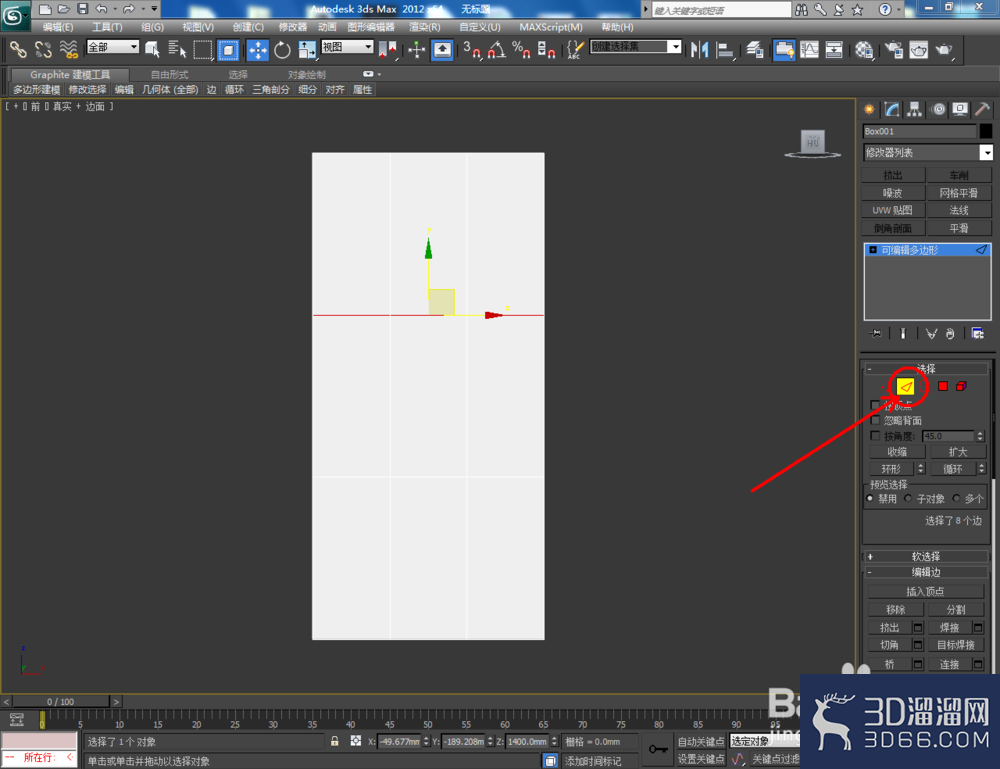Click the 扩大 grow selection button
This screenshot has width=1000, height=769.
(957, 451)
